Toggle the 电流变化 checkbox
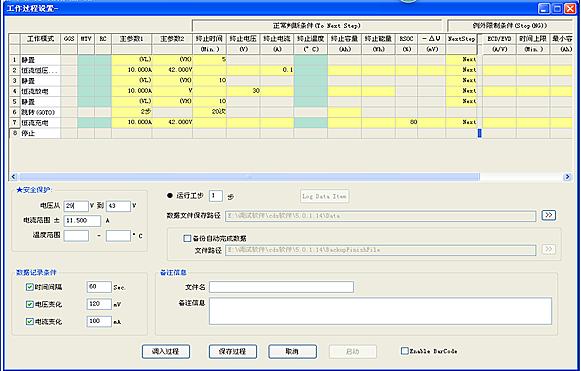This screenshot has width=581, height=371. click(30, 322)
